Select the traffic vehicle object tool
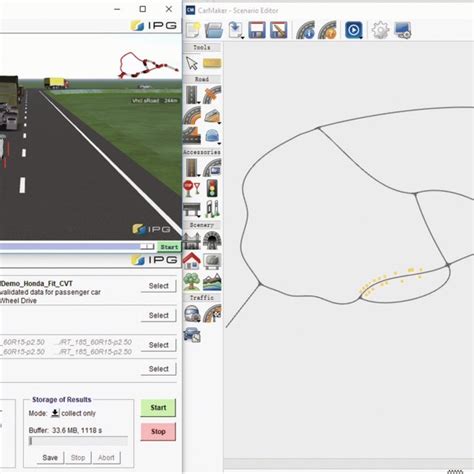The image size is (474, 474). tap(192, 313)
